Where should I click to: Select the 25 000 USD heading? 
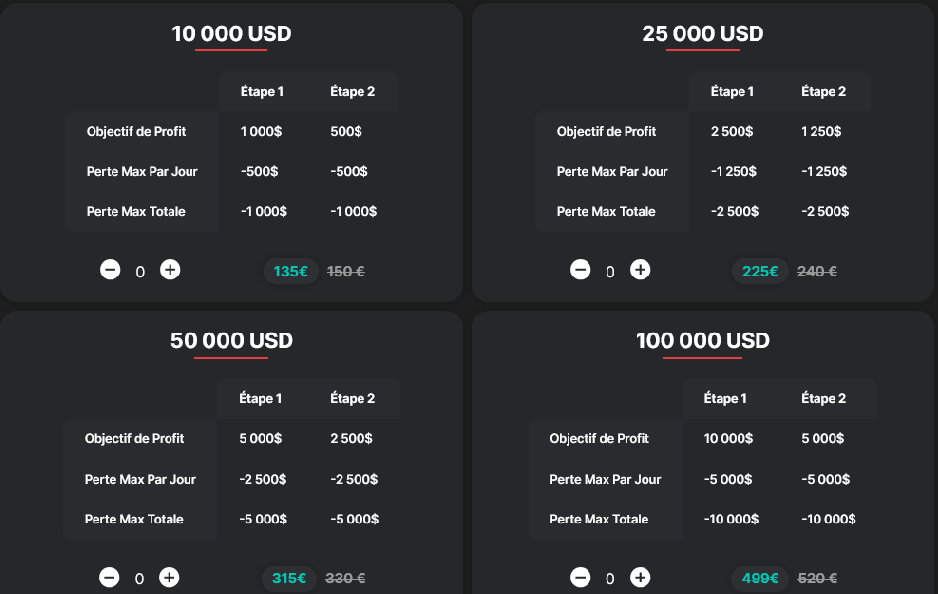tap(702, 33)
